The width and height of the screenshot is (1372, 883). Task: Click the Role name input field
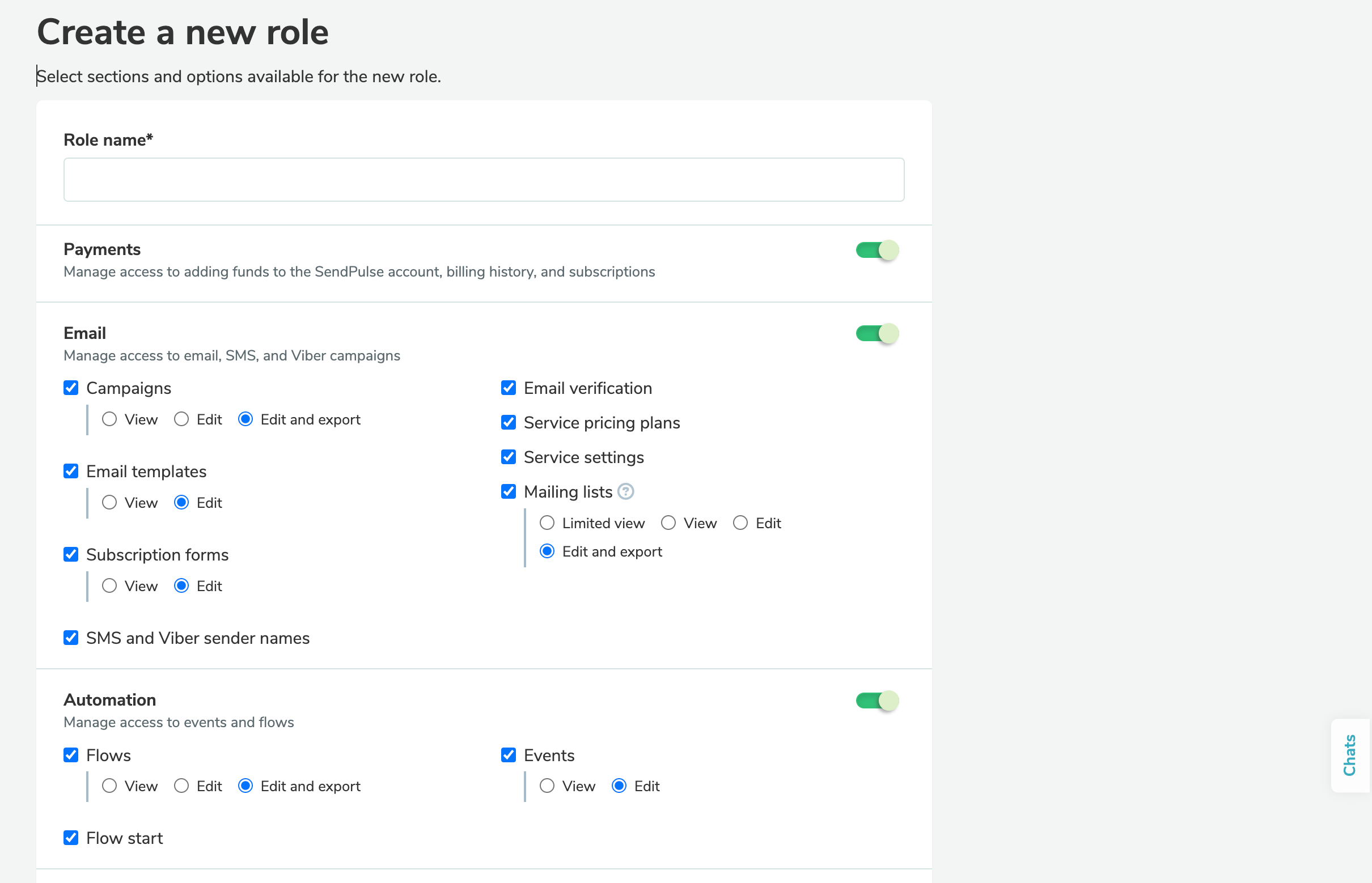coord(484,180)
